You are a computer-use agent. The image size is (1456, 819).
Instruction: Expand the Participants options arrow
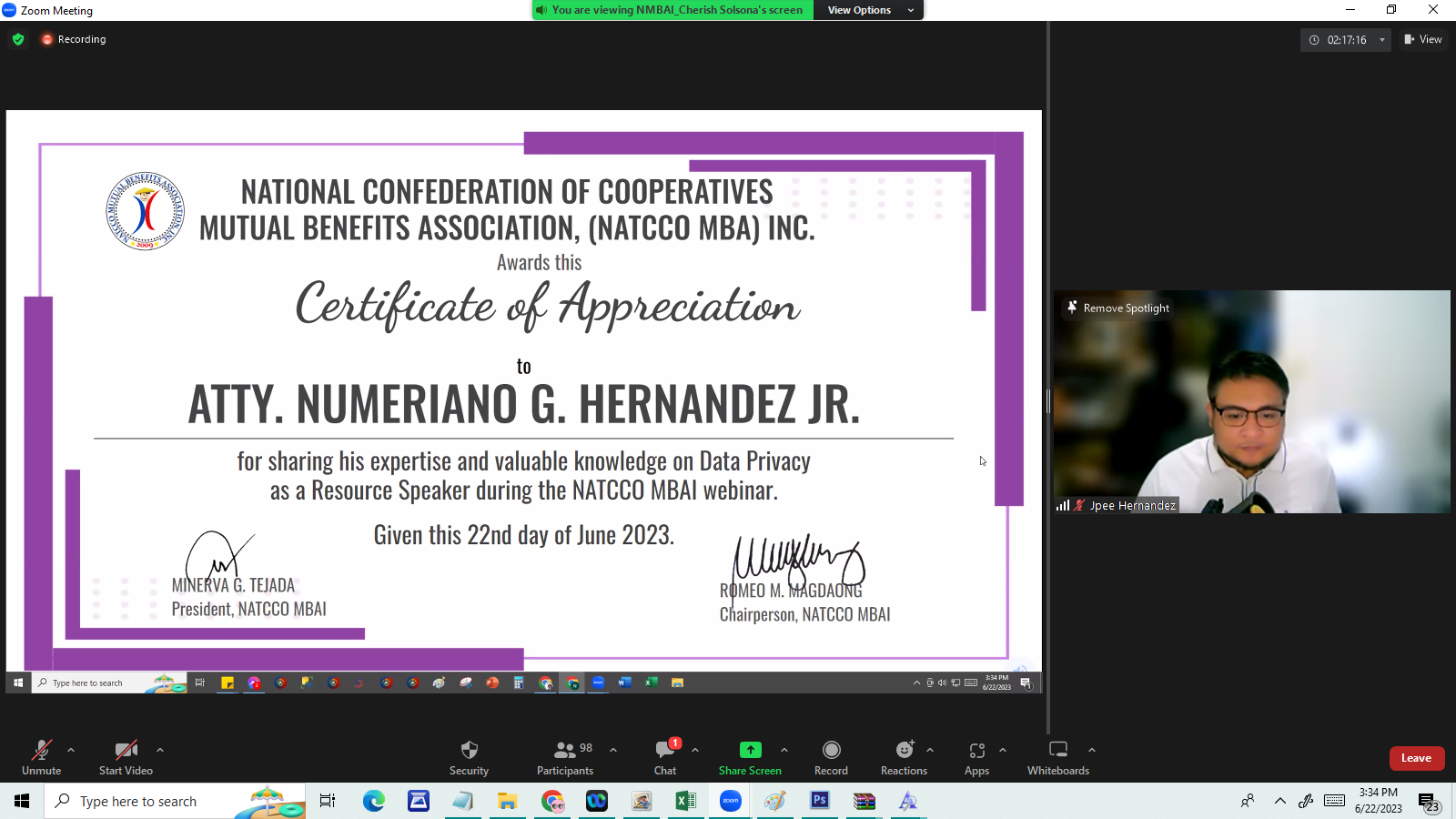pyautogui.click(x=613, y=750)
